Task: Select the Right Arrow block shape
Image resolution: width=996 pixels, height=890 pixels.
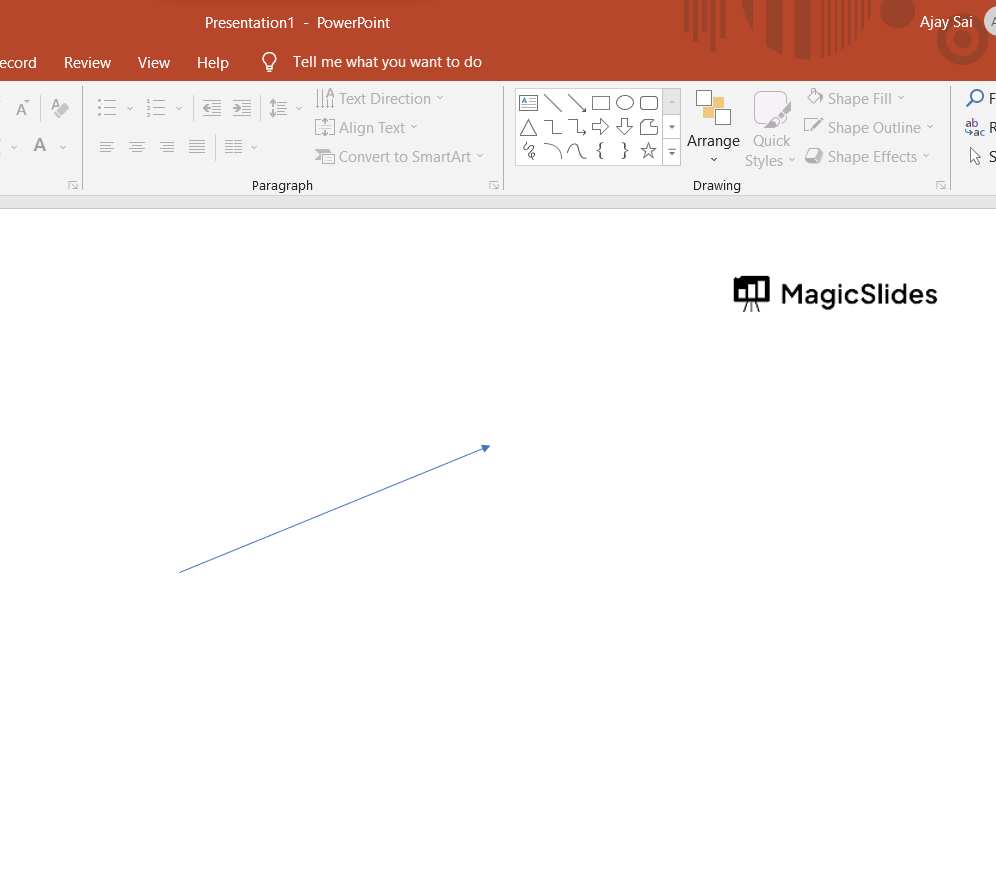Action: (x=601, y=127)
